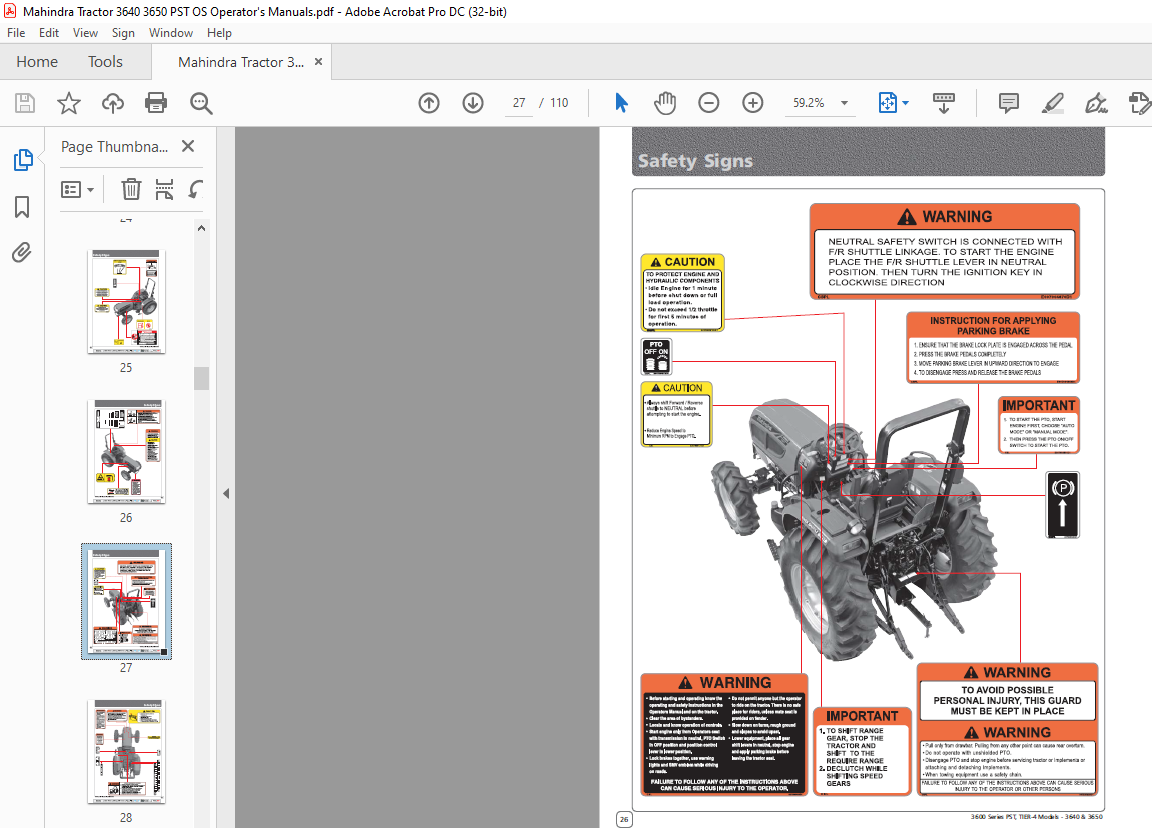Activate the Hand pan tool
This screenshot has height=828, width=1152.
tap(665, 103)
